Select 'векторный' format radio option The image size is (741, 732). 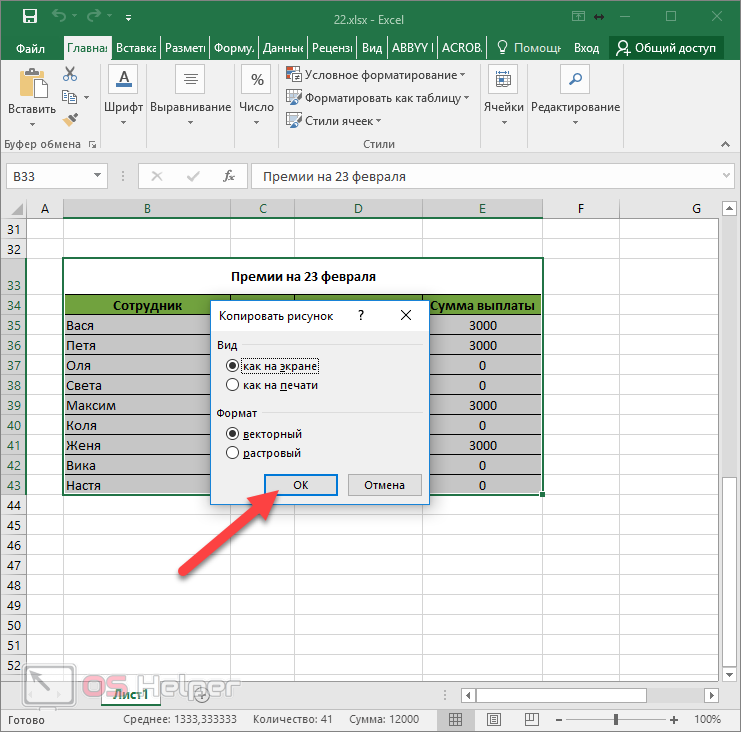pyautogui.click(x=264, y=434)
